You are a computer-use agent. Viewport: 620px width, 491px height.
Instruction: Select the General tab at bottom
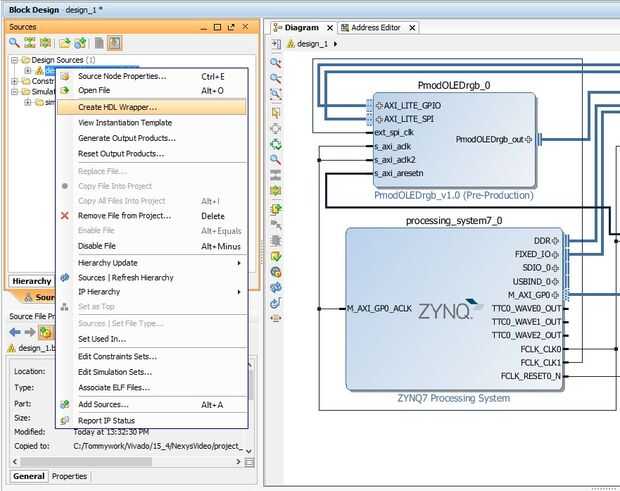point(28,476)
